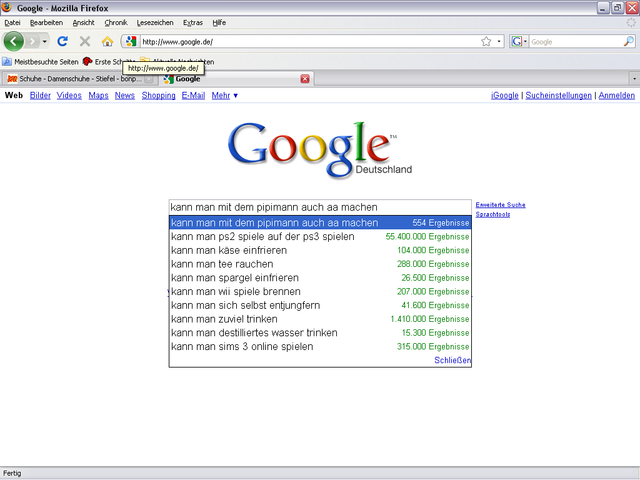This screenshot has width=640, height=480.
Task: Select suggestion 'kann man wii spiele brennen'
Action: (320, 292)
